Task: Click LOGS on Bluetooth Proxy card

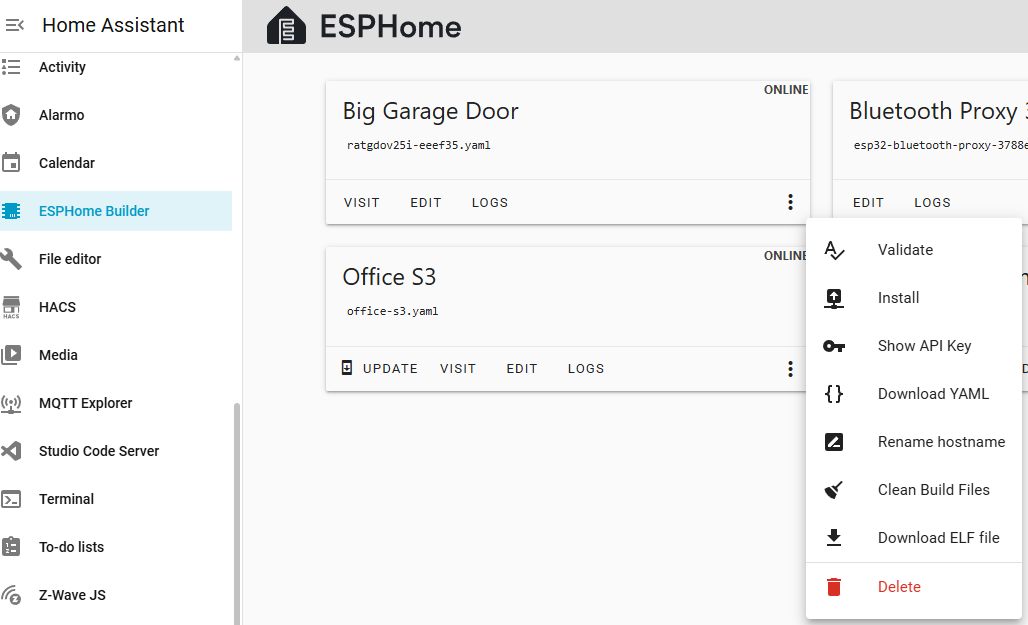Action: click(x=932, y=203)
